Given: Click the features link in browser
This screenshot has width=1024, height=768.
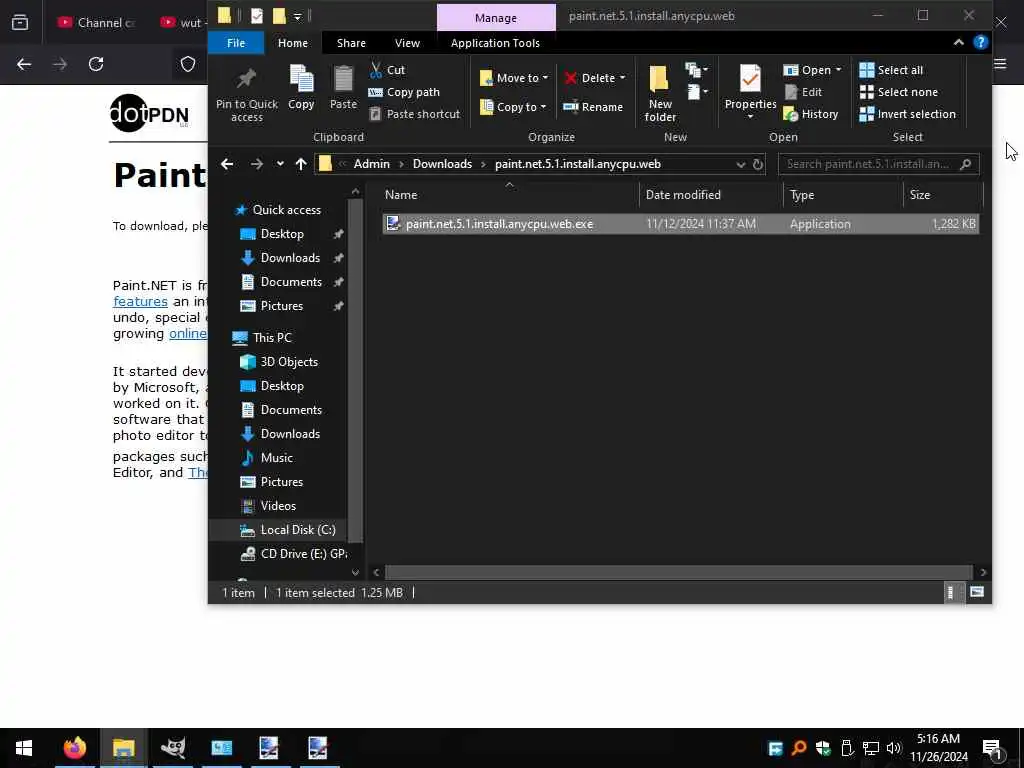Looking at the screenshot, I should point(140,301).
